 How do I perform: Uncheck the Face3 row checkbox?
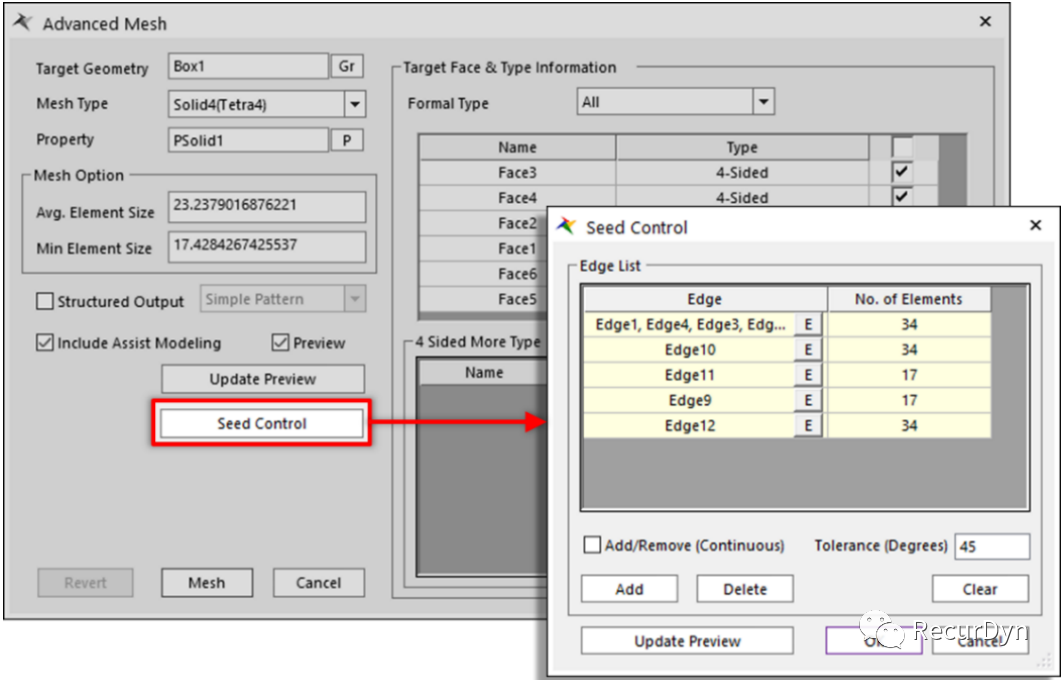click(x=902, y=173)
